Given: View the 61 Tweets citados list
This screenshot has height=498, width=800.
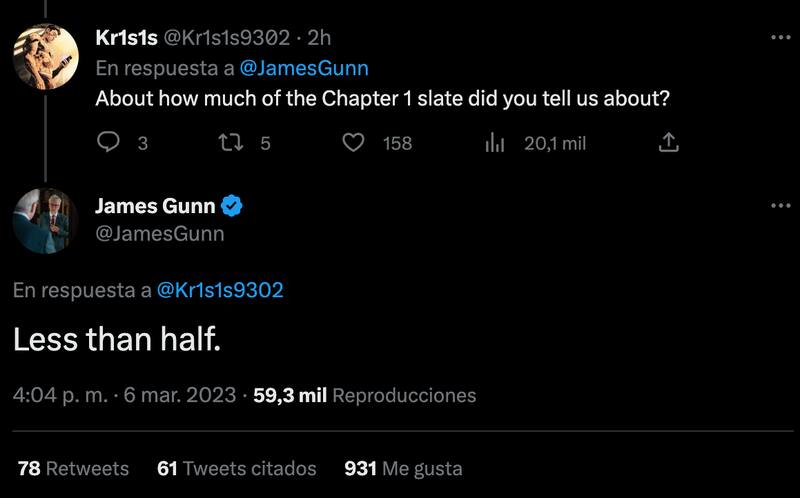Looking at the screenshot, I should coord(237,468).
